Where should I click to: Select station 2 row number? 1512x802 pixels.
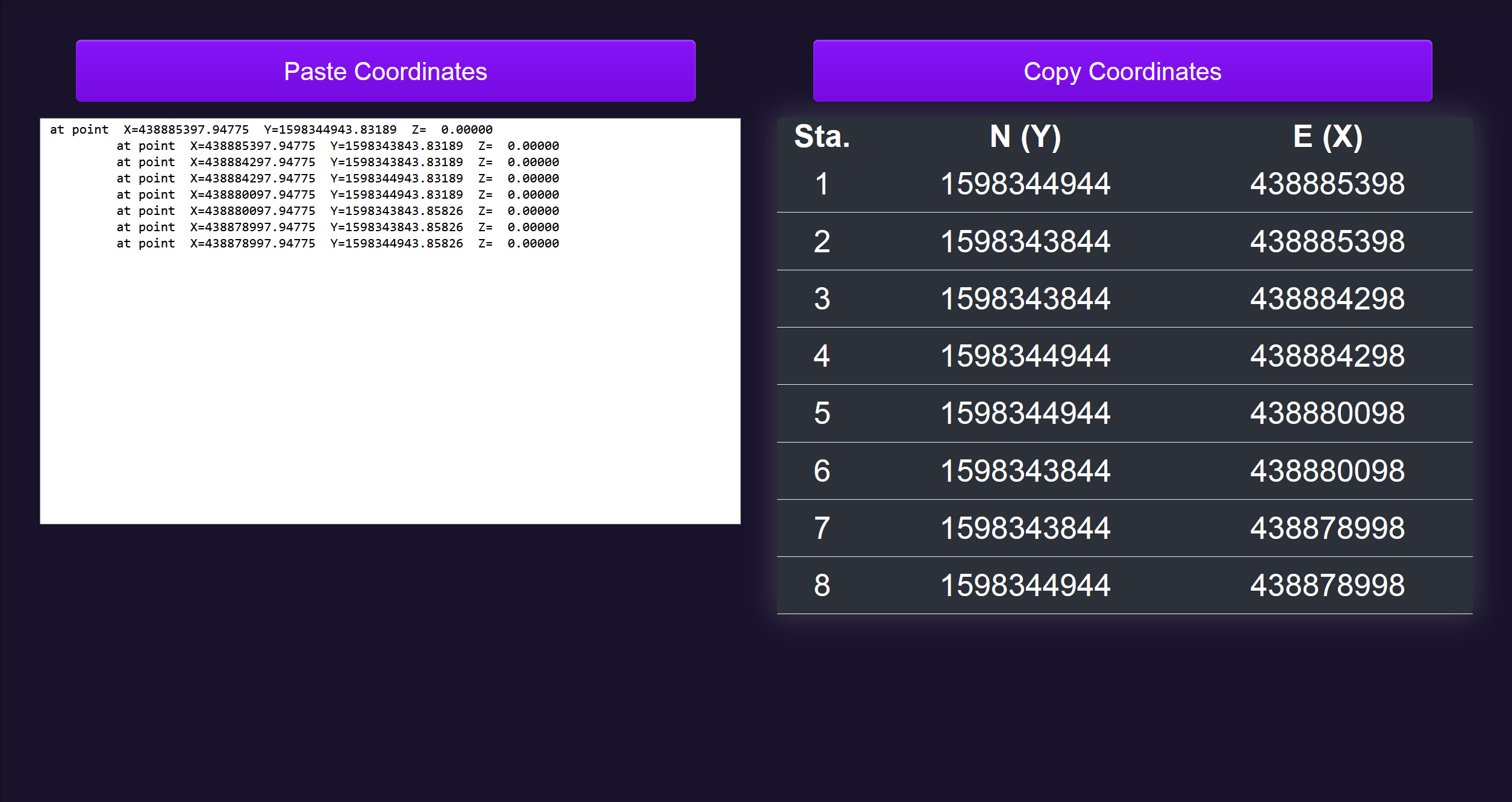(822, 241)
